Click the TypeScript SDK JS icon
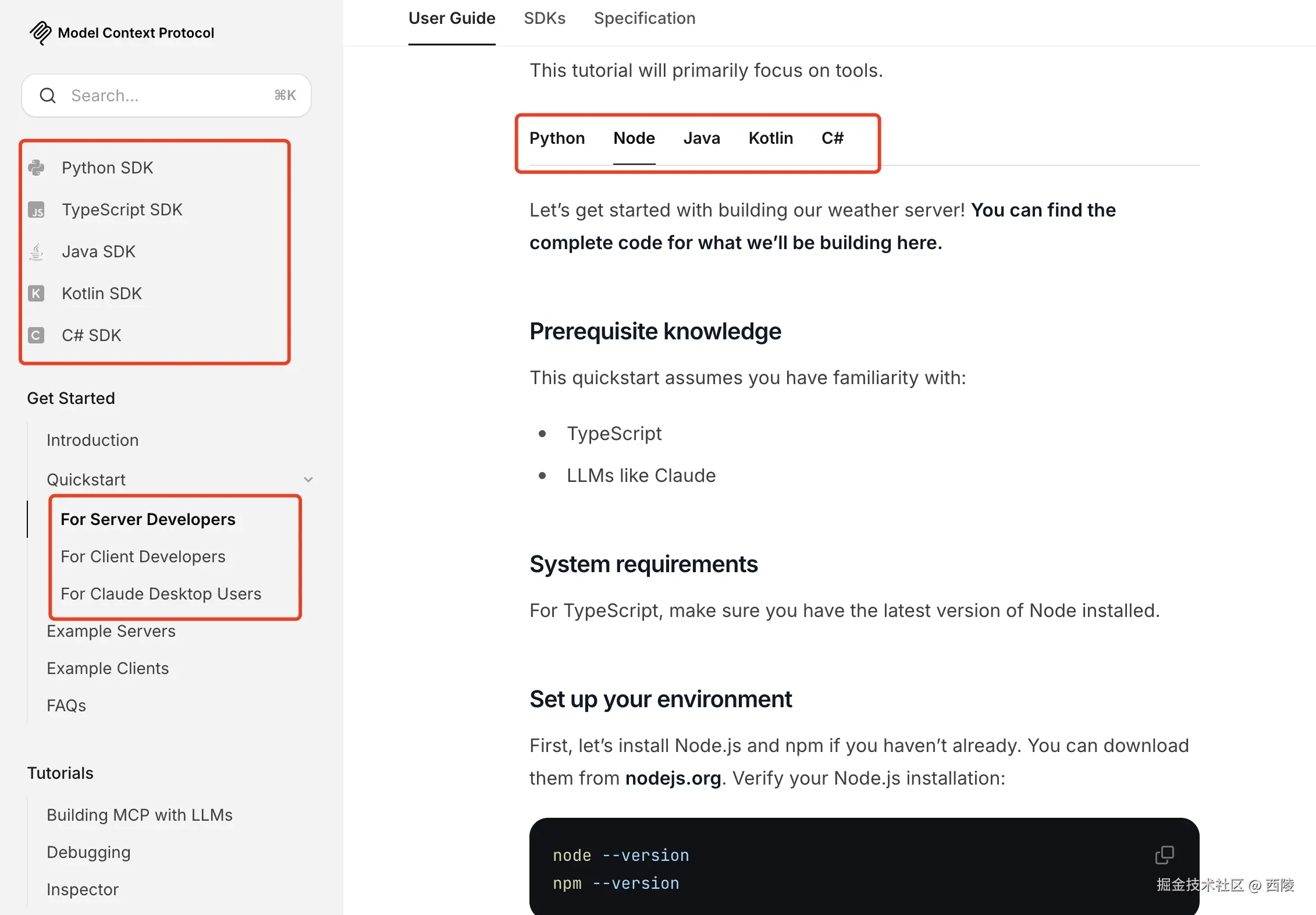The width and height of the screenshot is (1316, 915). [36, 210]
